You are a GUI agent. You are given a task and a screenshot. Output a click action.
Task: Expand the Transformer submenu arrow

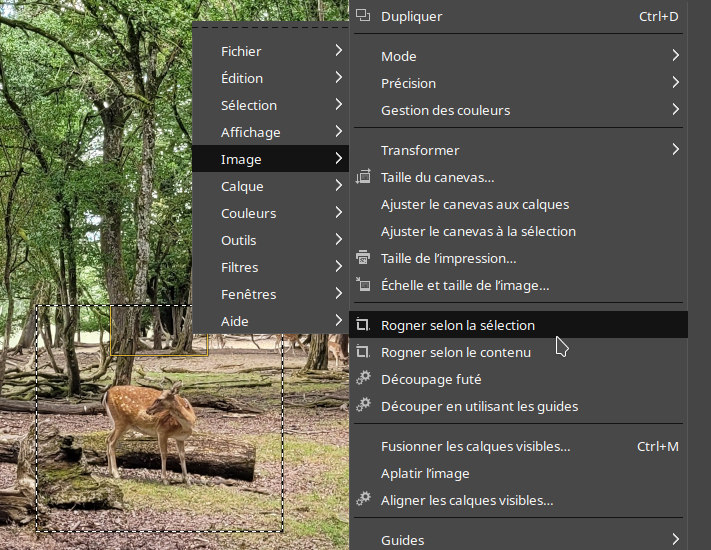676,150
